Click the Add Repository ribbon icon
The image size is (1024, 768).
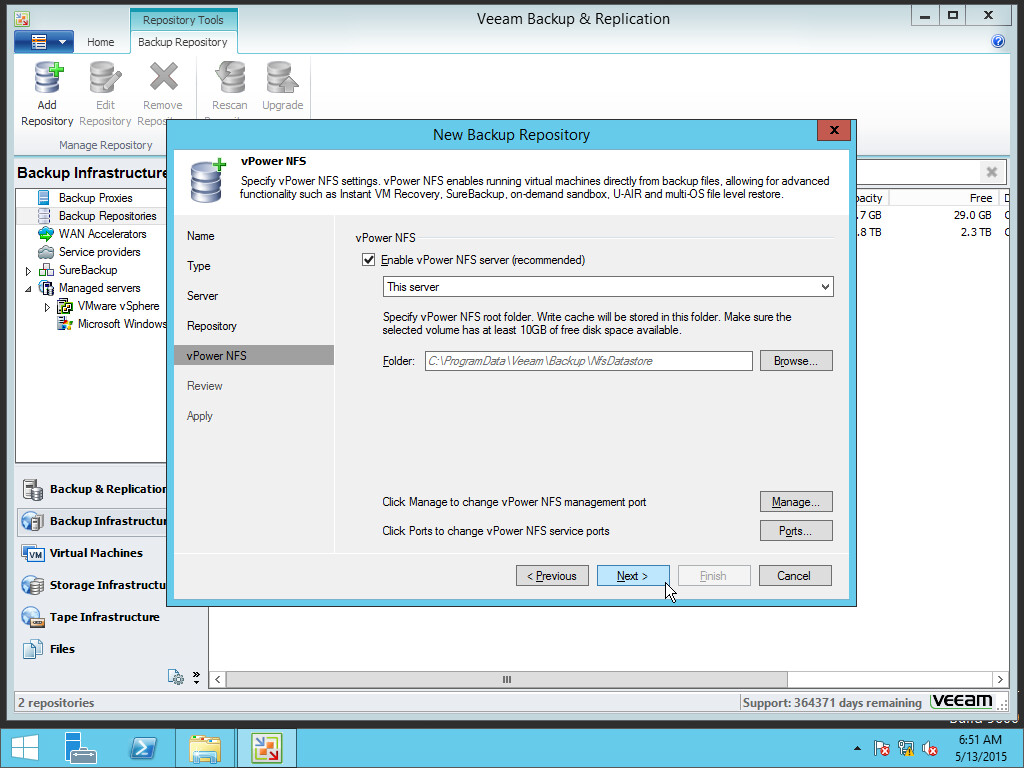48,78
